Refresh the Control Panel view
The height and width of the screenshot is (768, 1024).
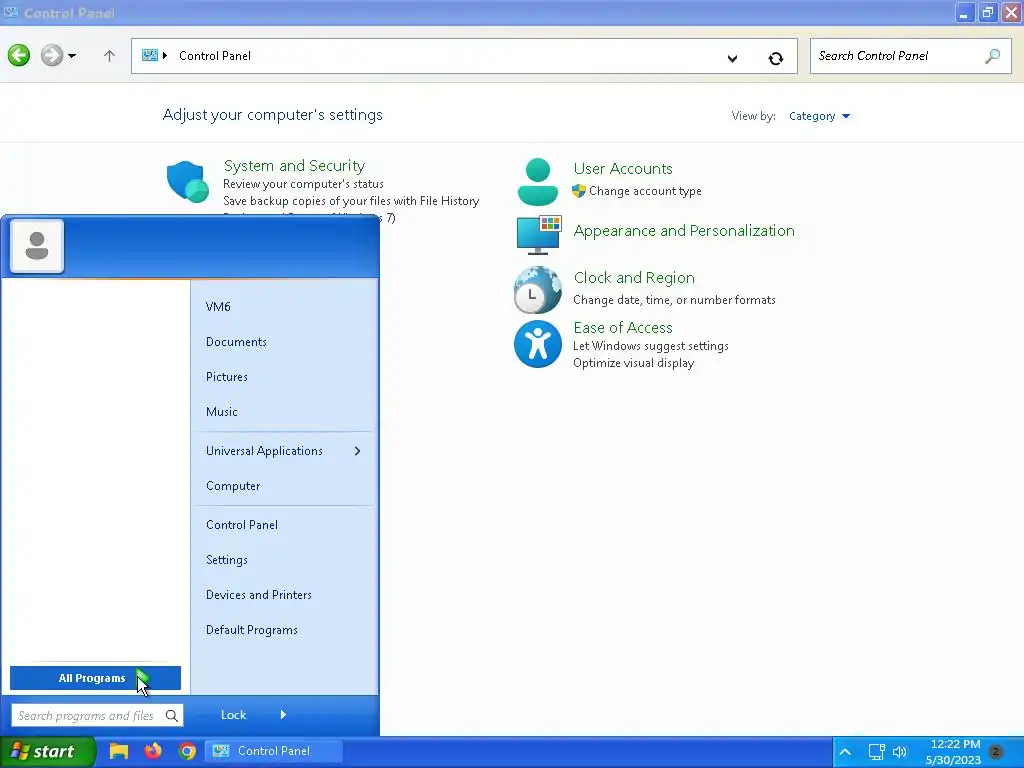coord(775,58)
